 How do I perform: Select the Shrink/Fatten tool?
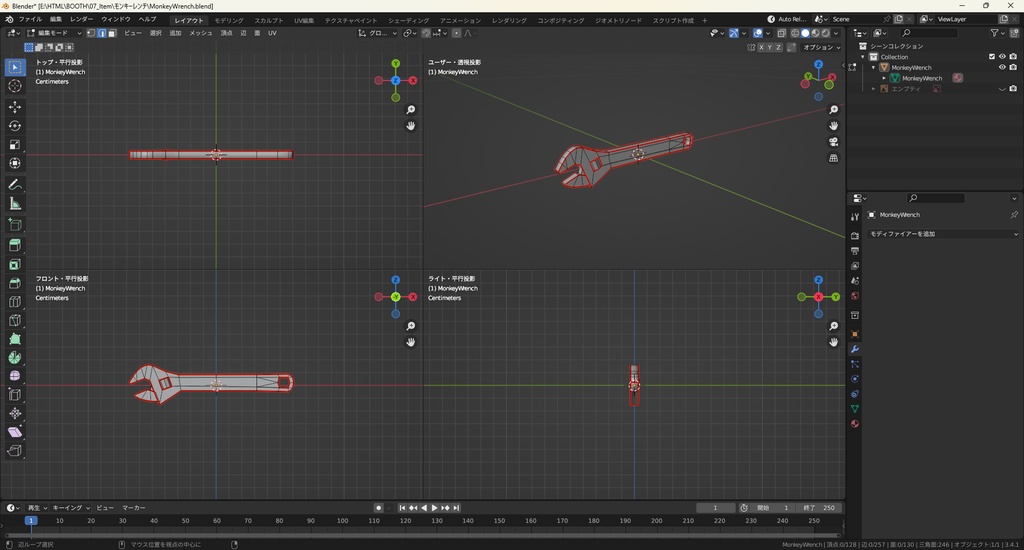[x=15, y=413]
